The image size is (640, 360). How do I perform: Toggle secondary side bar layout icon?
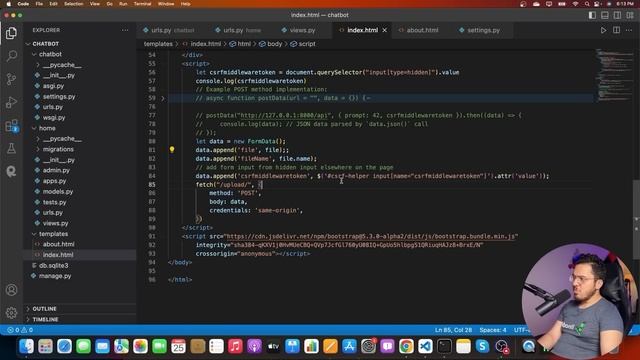[x=618, y=15]
